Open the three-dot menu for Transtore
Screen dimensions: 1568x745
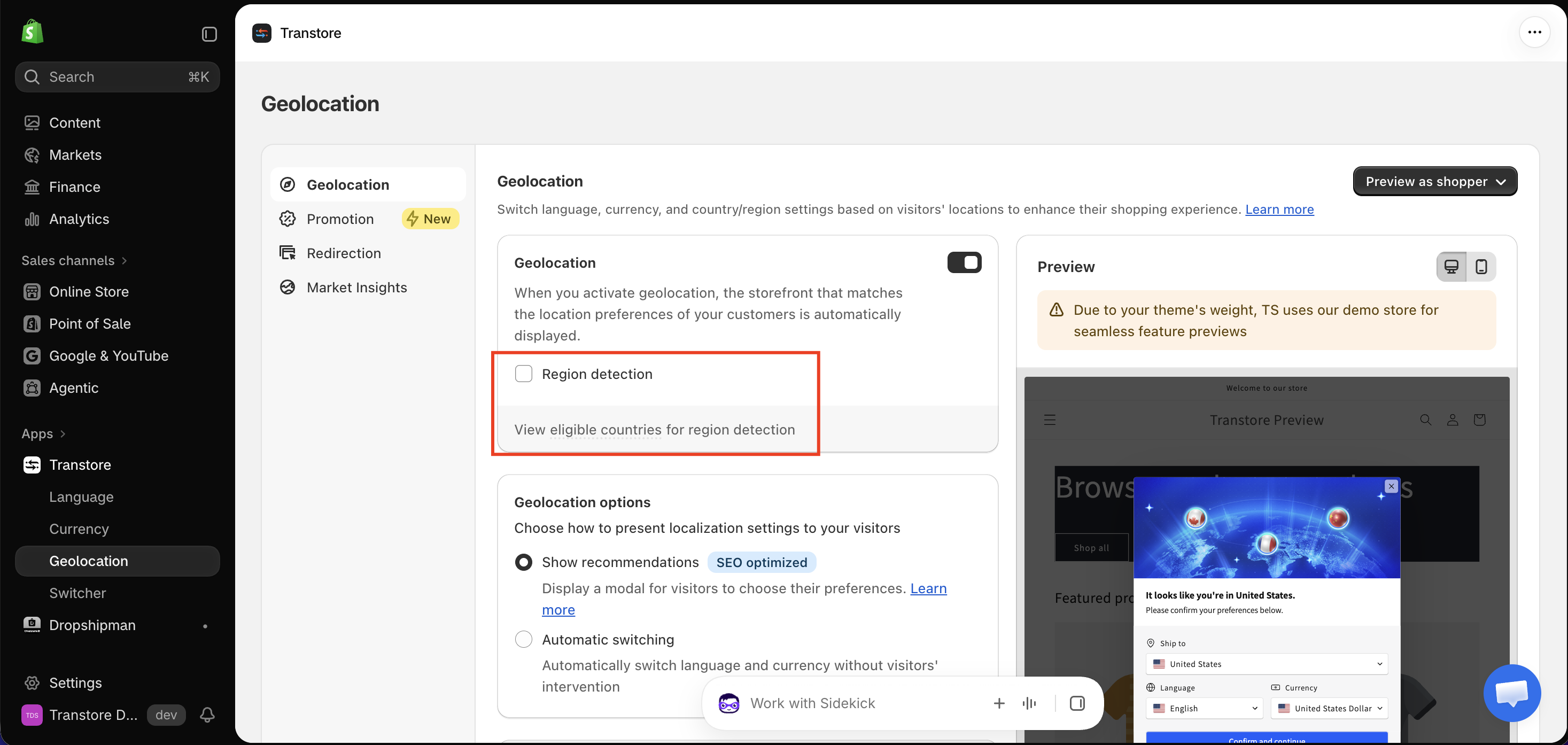[x=1534, y=32]
